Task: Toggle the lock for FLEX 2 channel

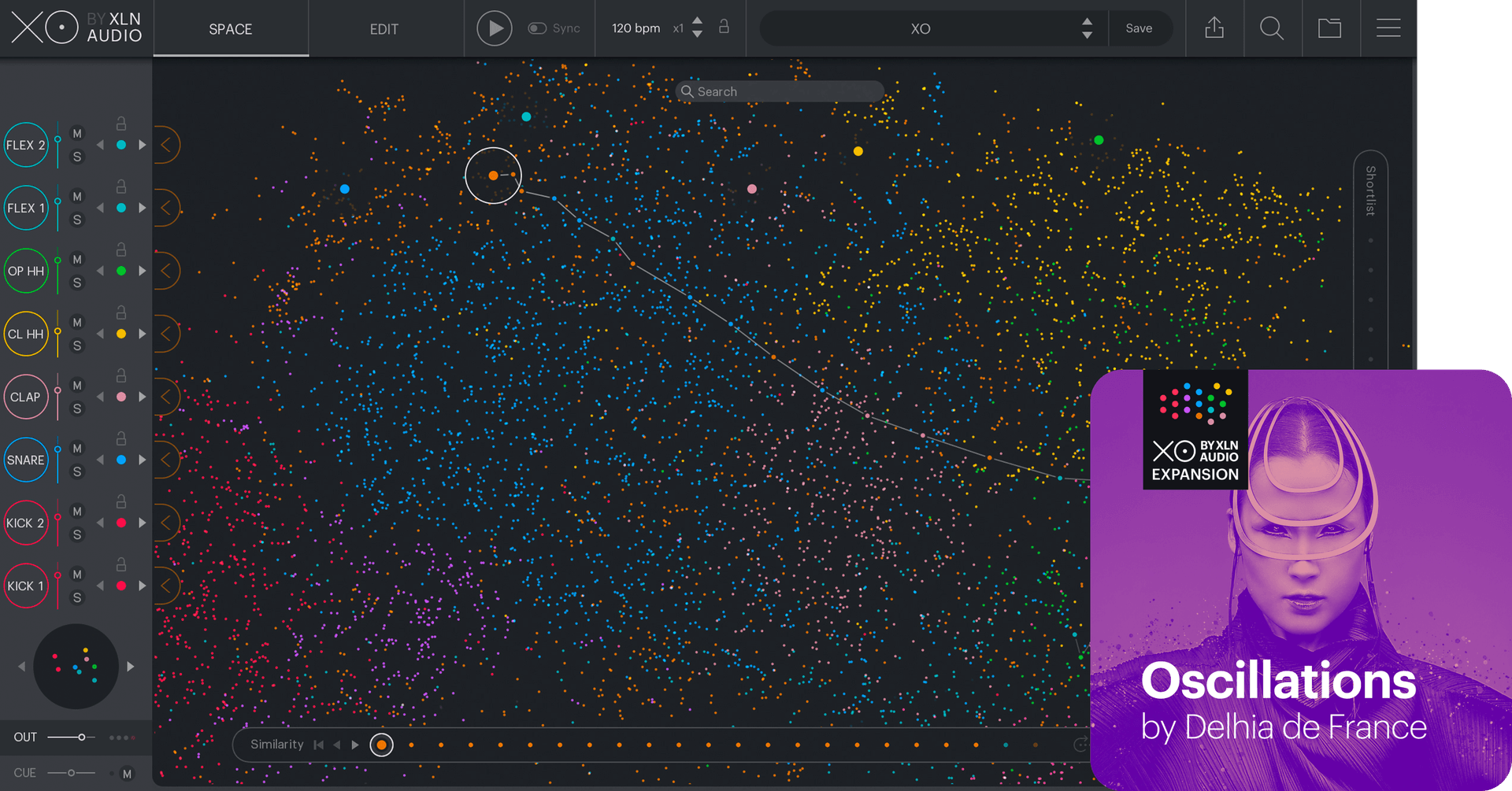Action: pyautogui.click(x=121, y=124)
